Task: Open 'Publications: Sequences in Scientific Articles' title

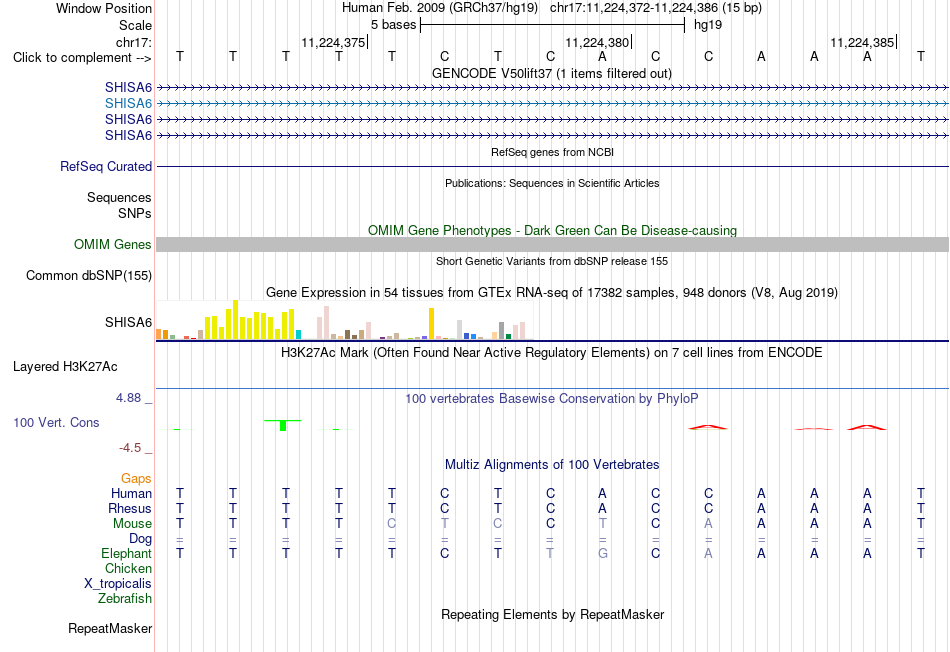Action: (x=552, y=183)
